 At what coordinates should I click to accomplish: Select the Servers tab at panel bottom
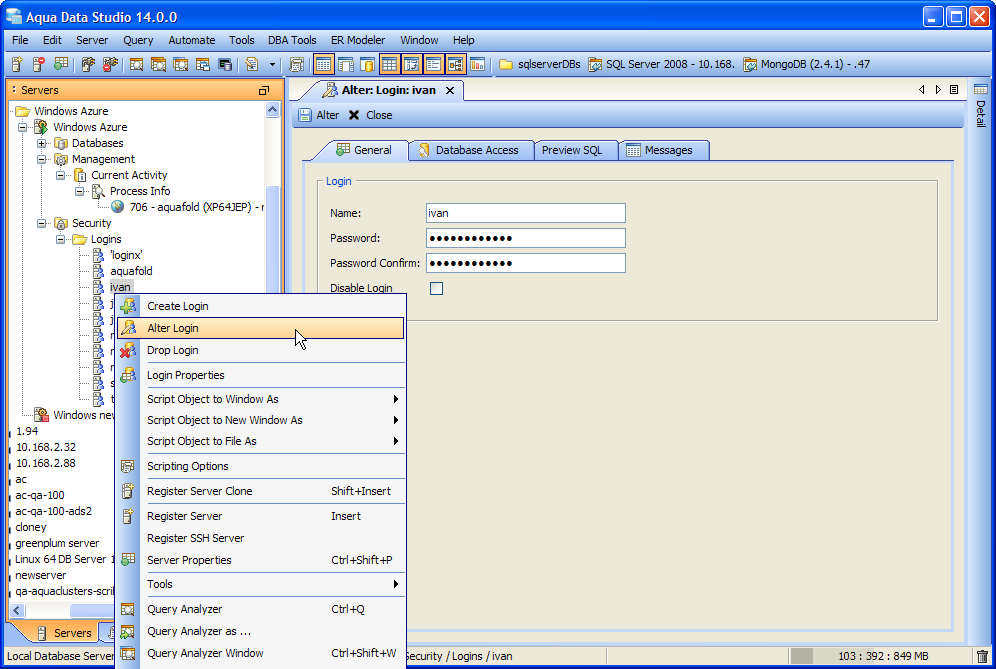(x=64, y=633)
